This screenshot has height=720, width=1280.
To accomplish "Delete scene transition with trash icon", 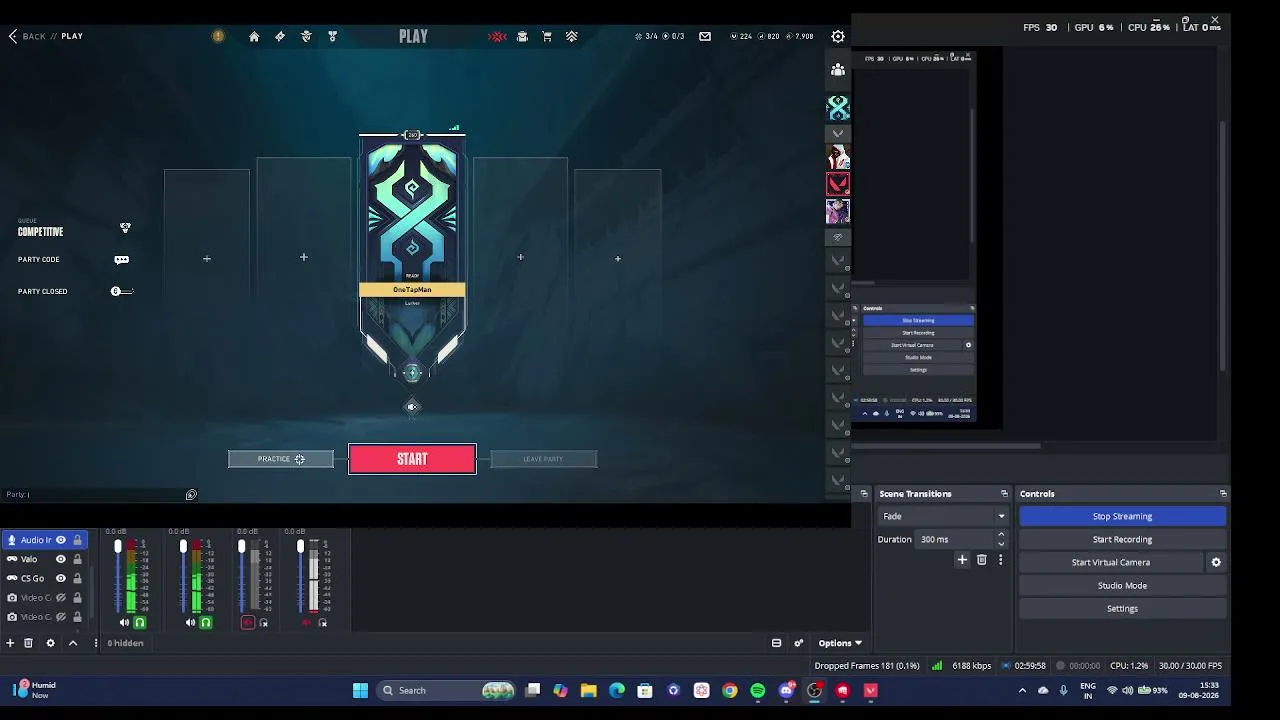I will click(x=981, y=560).
